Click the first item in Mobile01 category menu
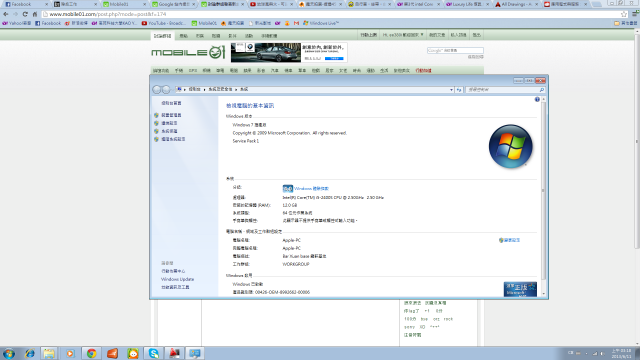Screen dimensions: 640x360 tap(161, 71)
